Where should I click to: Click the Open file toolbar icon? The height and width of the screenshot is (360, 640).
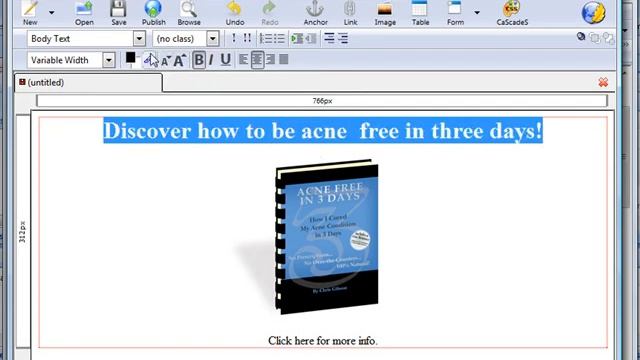84,13
